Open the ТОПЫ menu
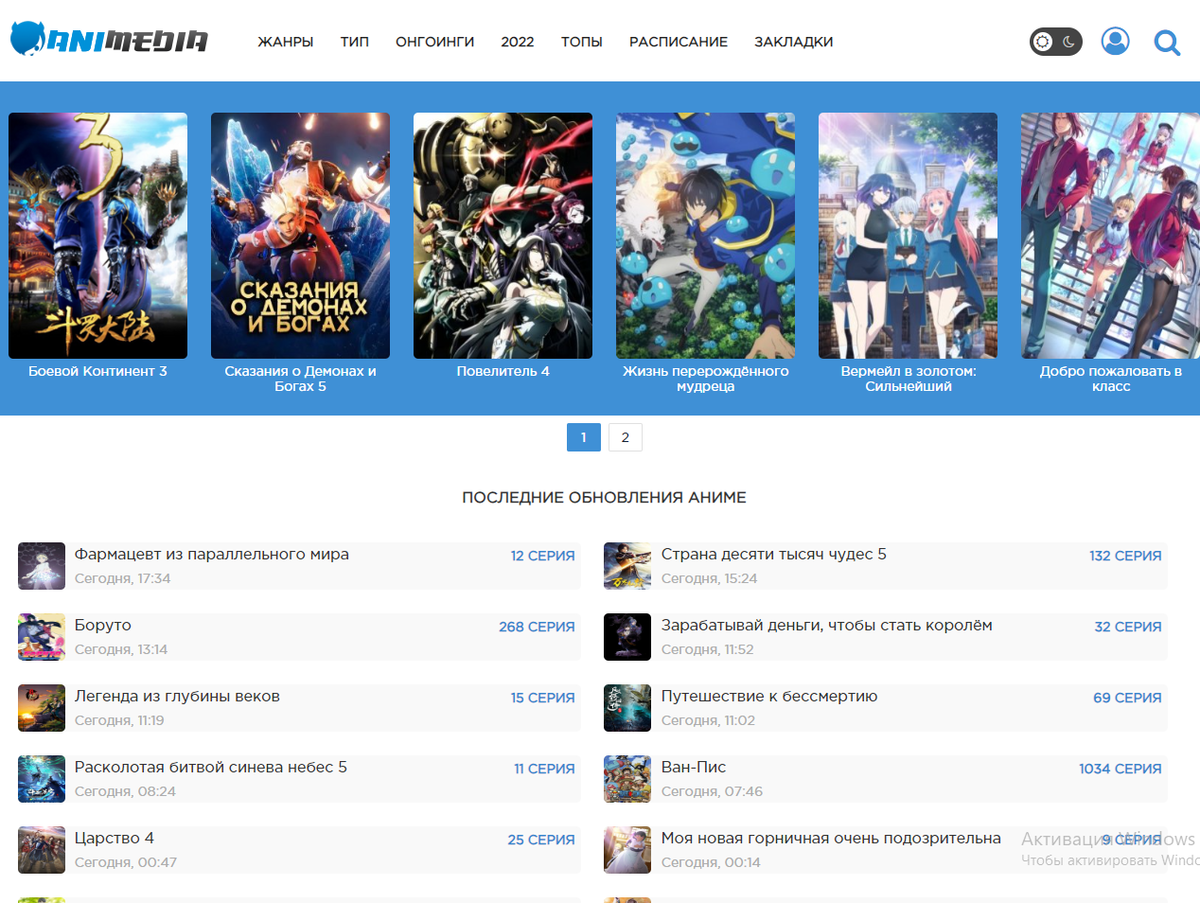 click(x=582, y=42)
